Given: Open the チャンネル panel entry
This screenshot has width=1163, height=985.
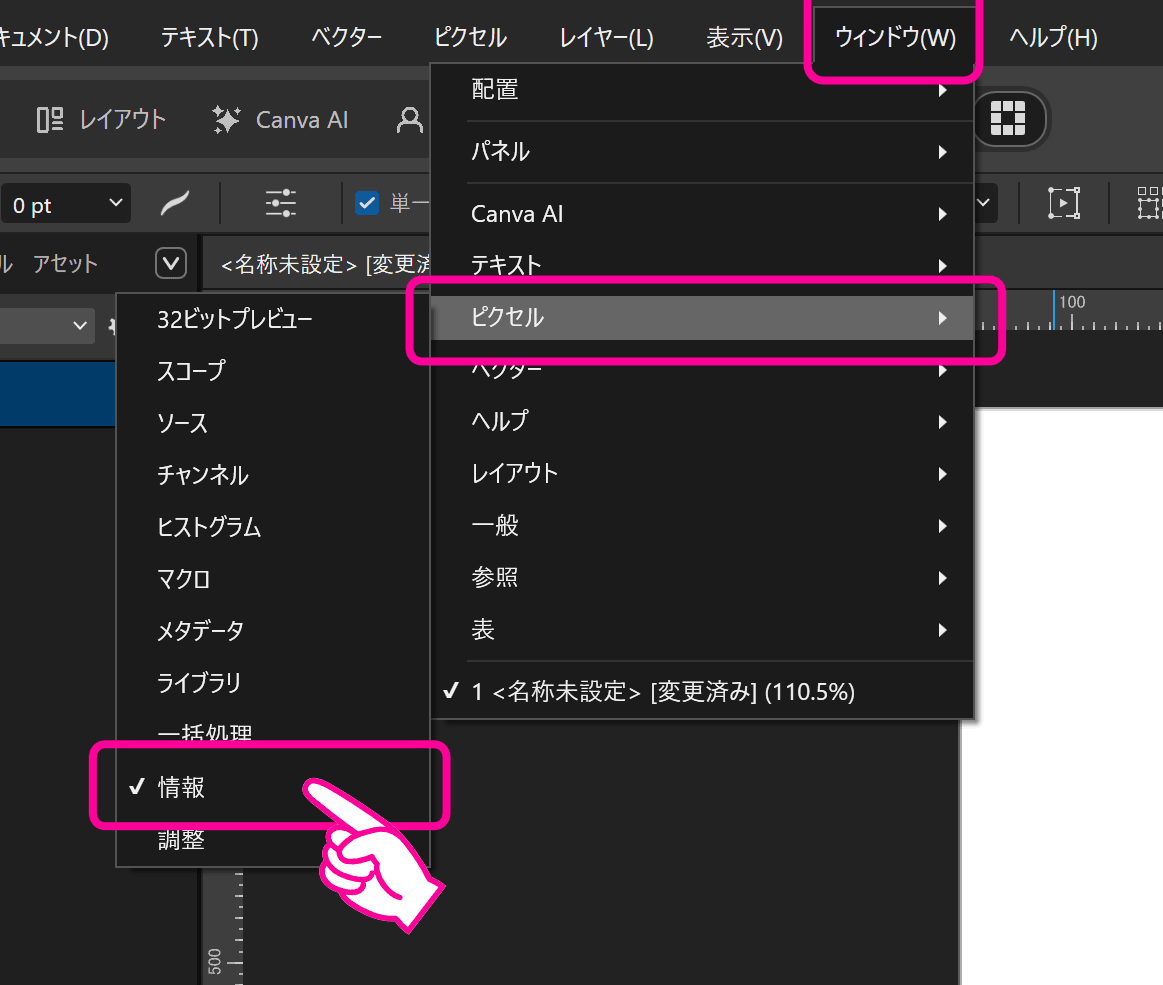Looking at the screenshot, I should pyautogui.click(x=203, y=475).
